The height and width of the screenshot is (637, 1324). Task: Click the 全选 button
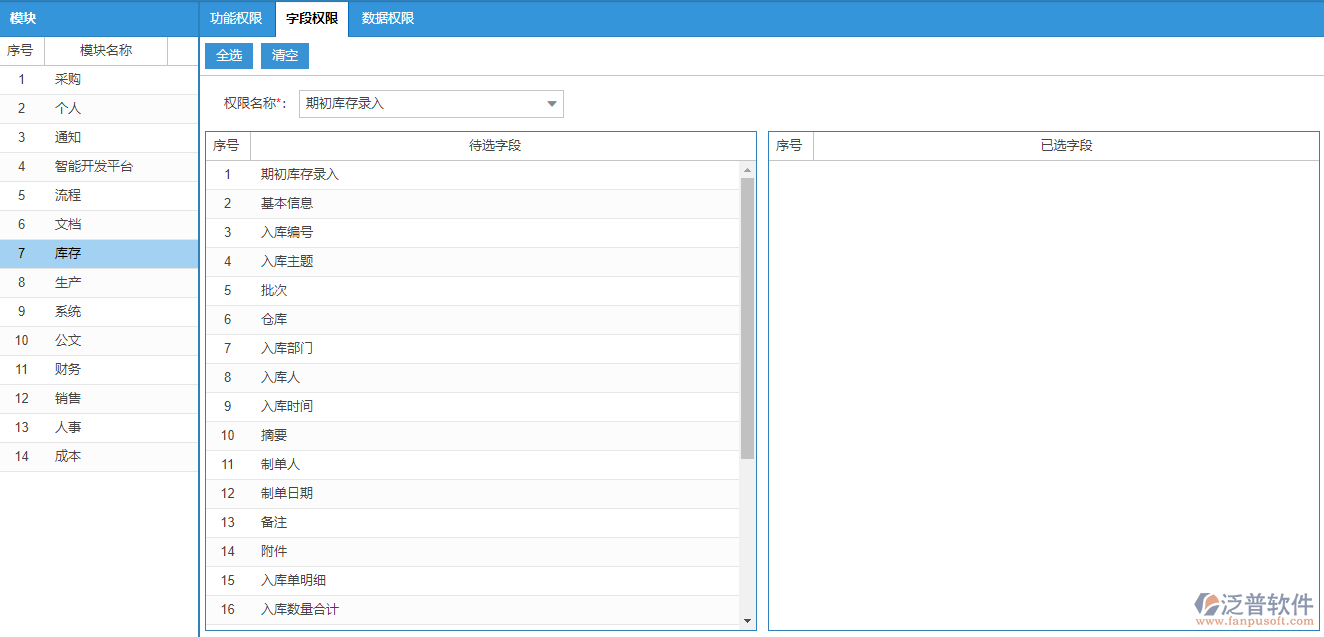tap(228, 56)
